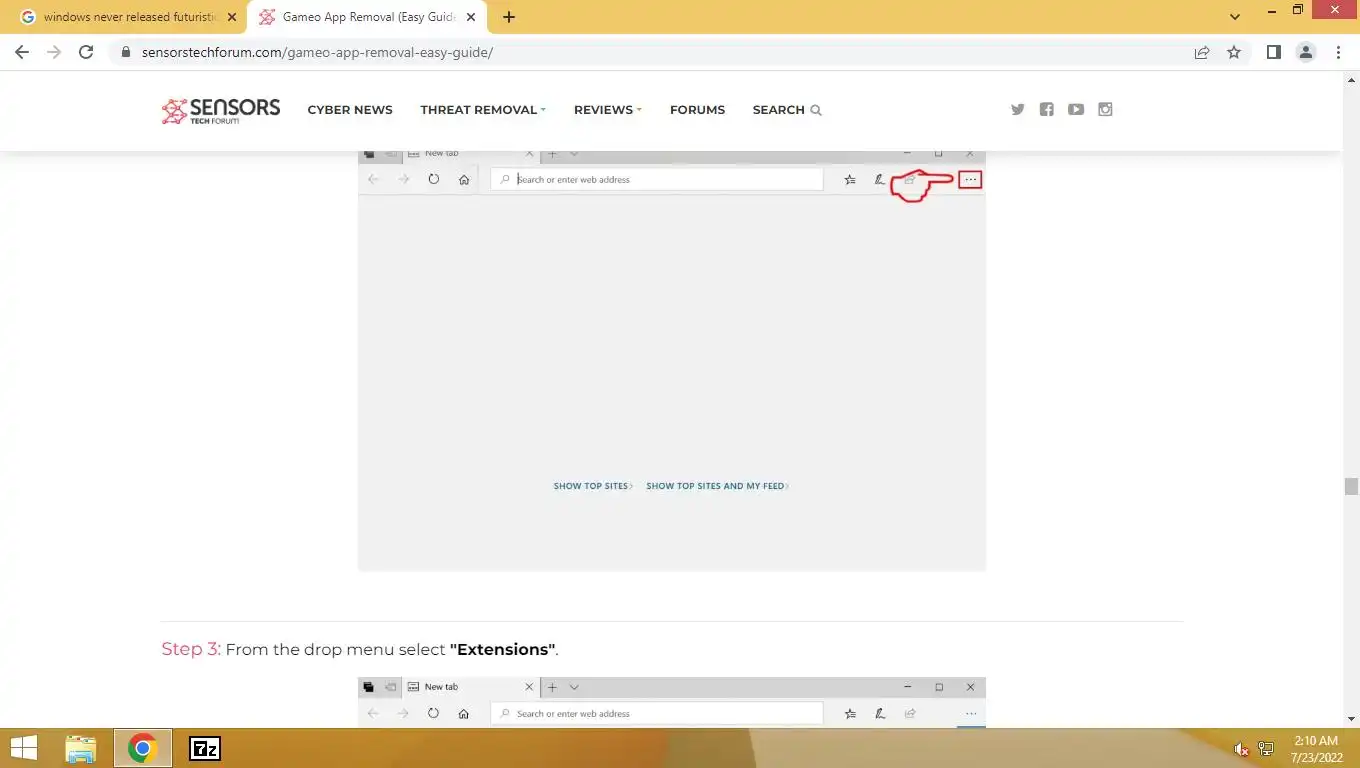Open CYBER NEWS section

(x=350, y=110)
